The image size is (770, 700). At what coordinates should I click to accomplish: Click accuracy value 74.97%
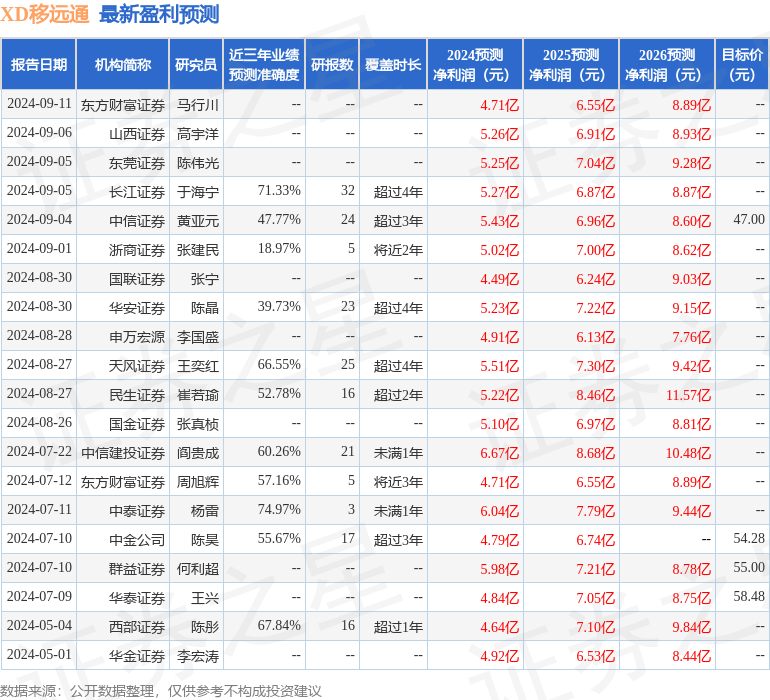279,509
